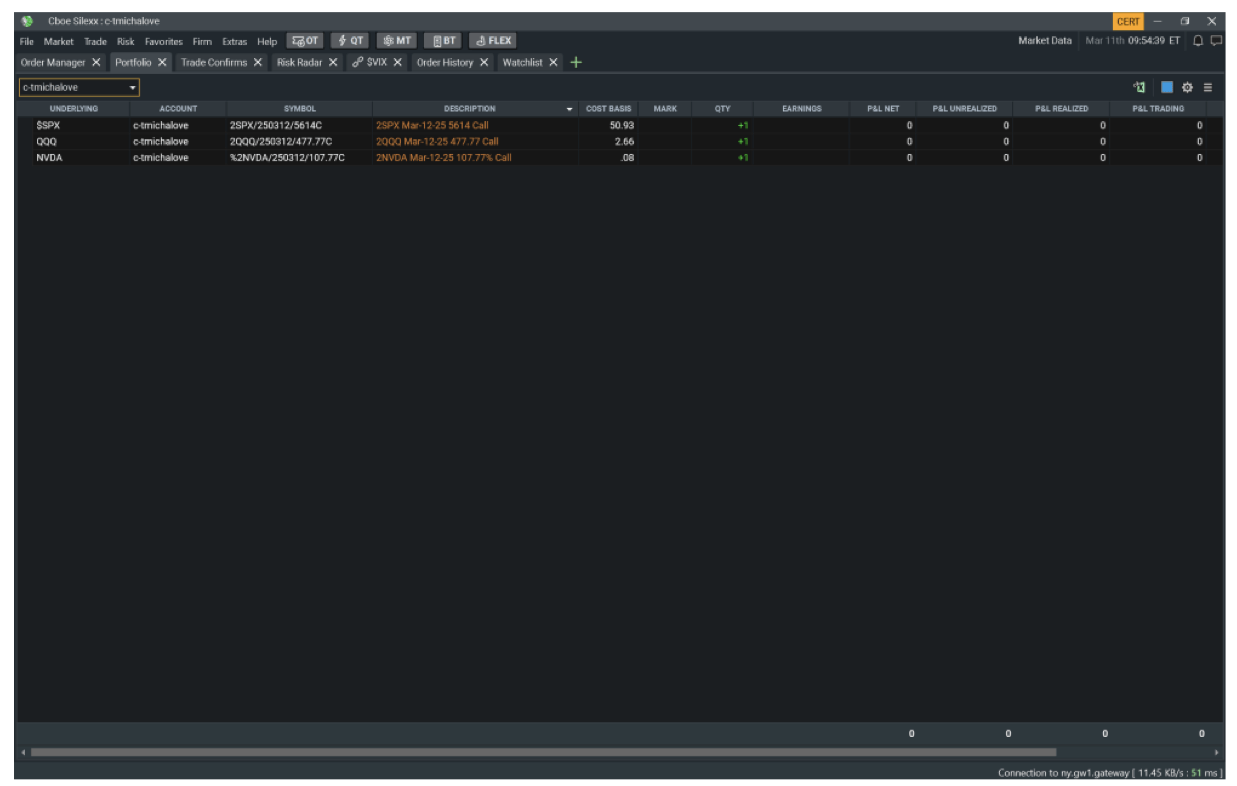
Task: Click the Cboe Silexx app logo
Action: (x=27, y=21)
